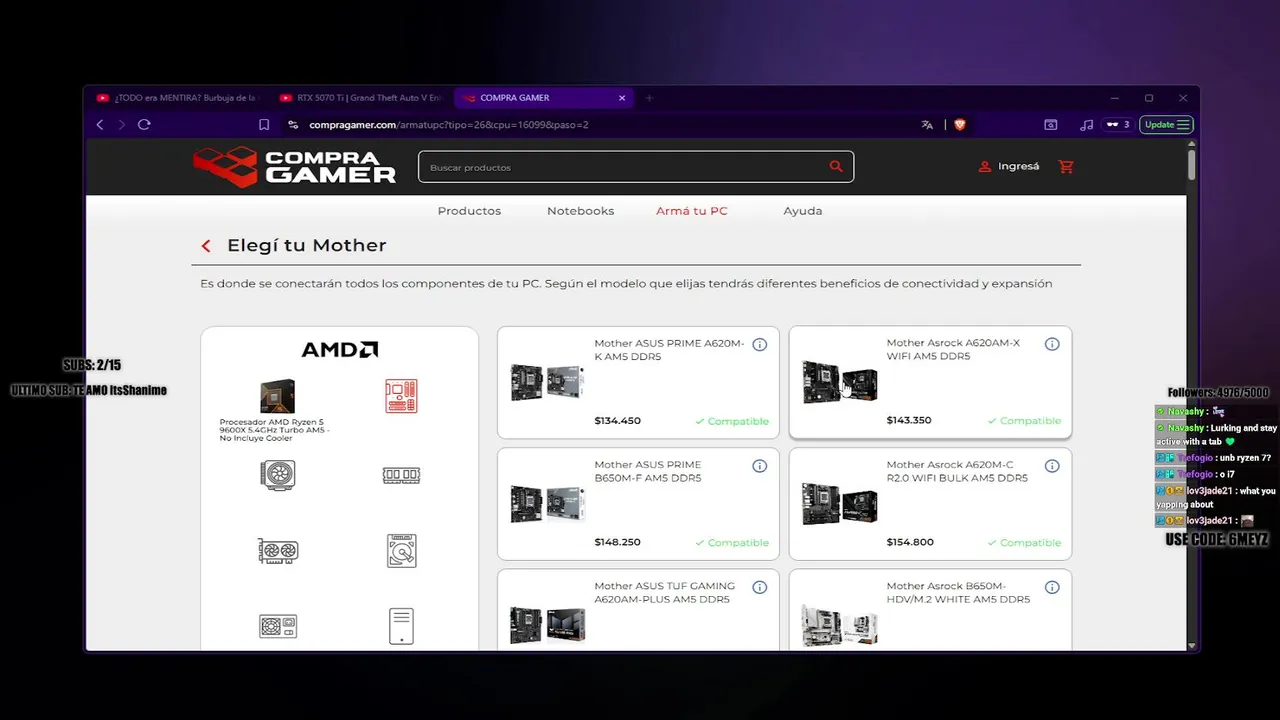Bookmark this page in the address bar

coord(264,125)
